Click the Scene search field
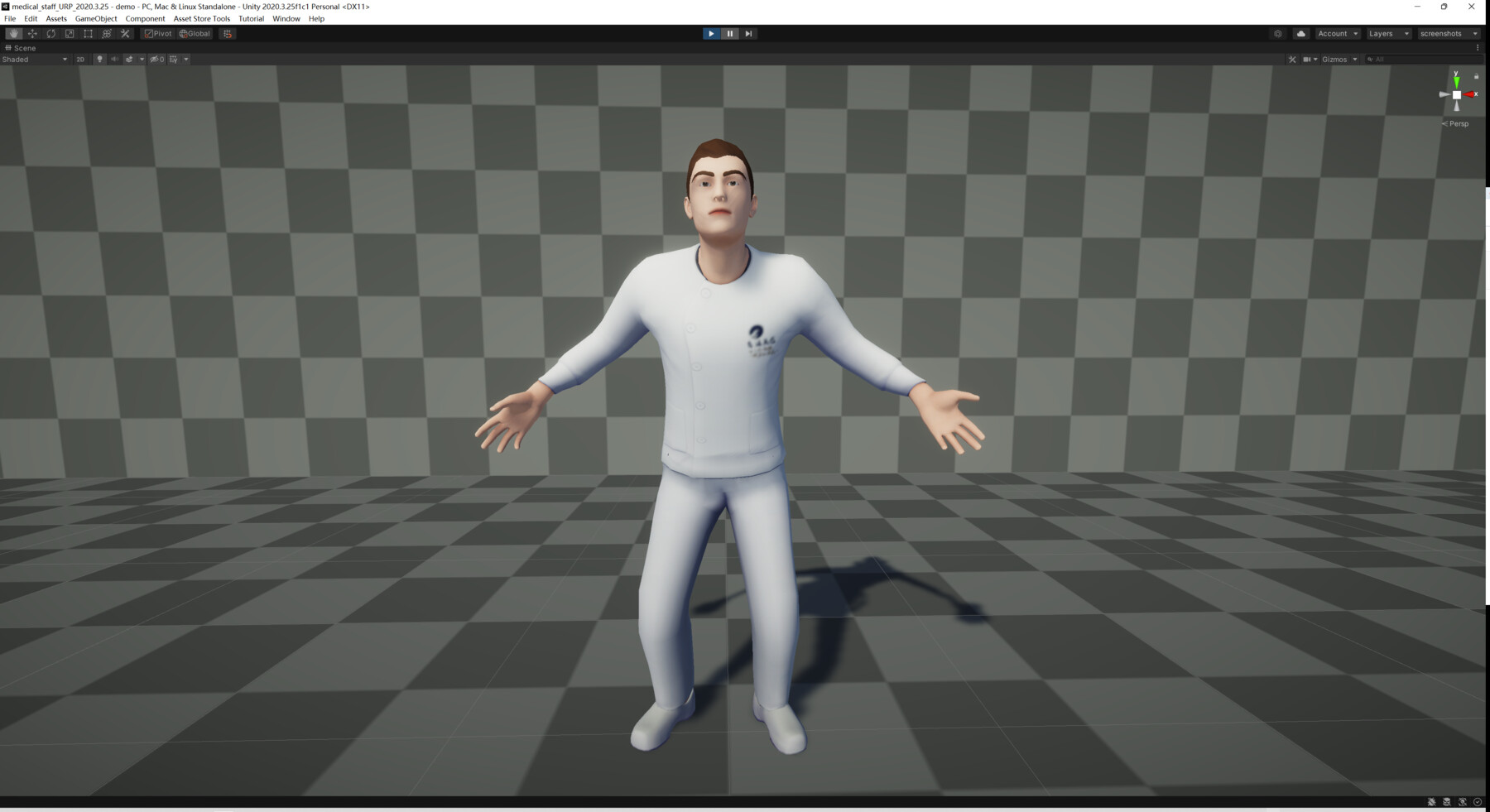The height and width of the screenshot is (812, 1490). click(x=1422, y=60)
